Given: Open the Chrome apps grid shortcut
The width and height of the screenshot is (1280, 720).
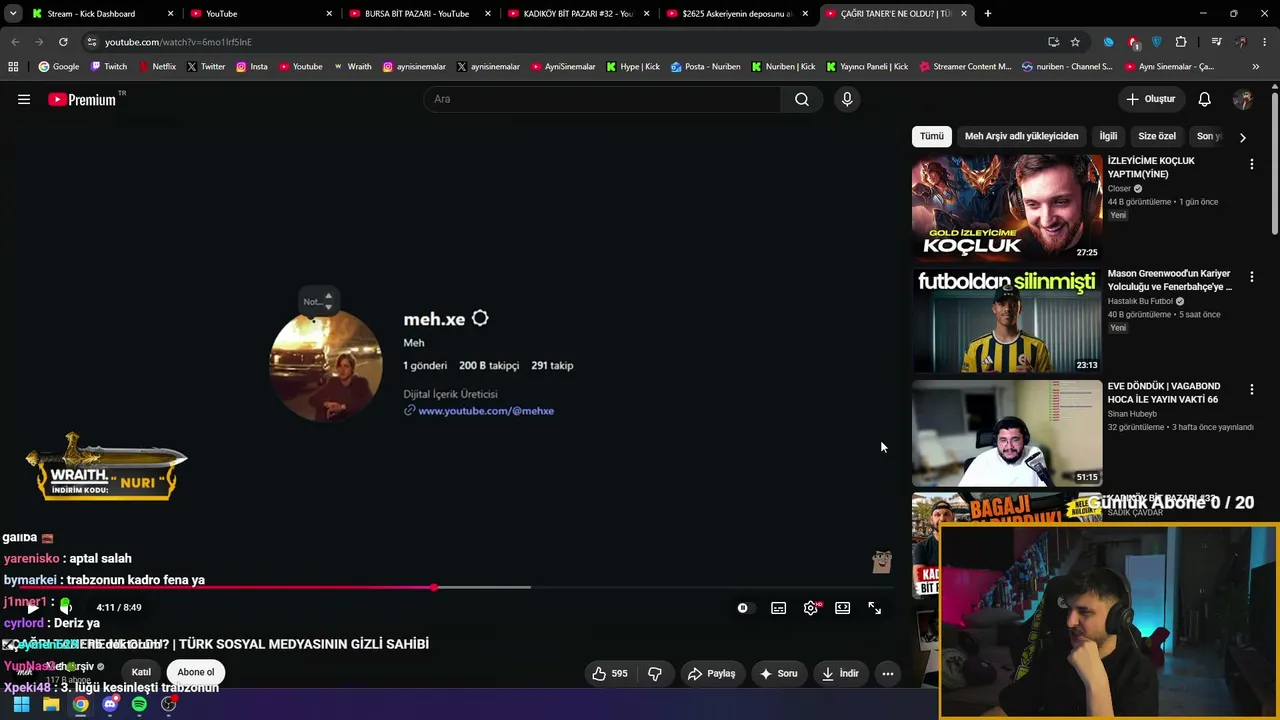Looking at the screenshot, I should pos(13,67).
